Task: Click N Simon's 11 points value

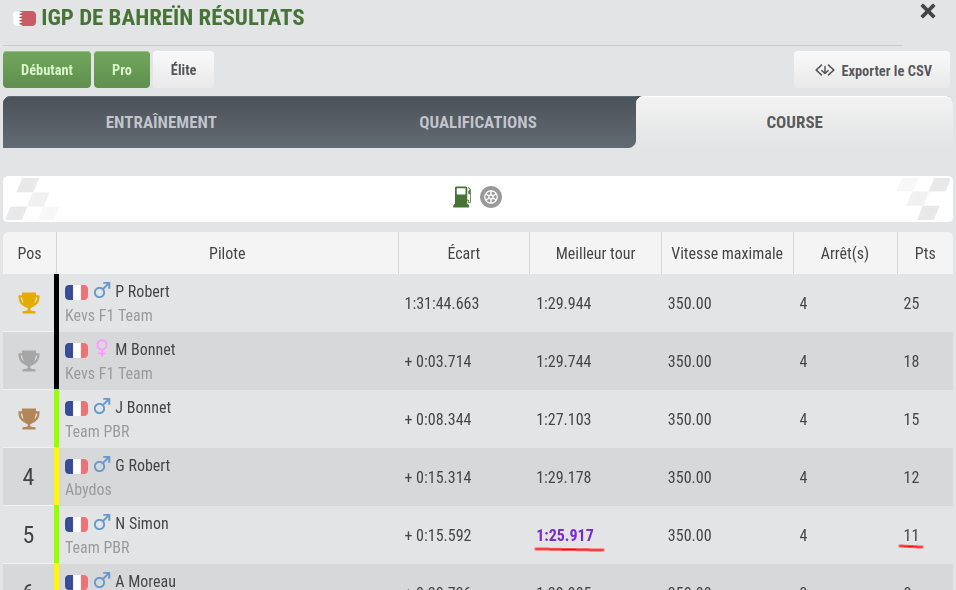Action: pyautogui.click(x=911, y=535)
